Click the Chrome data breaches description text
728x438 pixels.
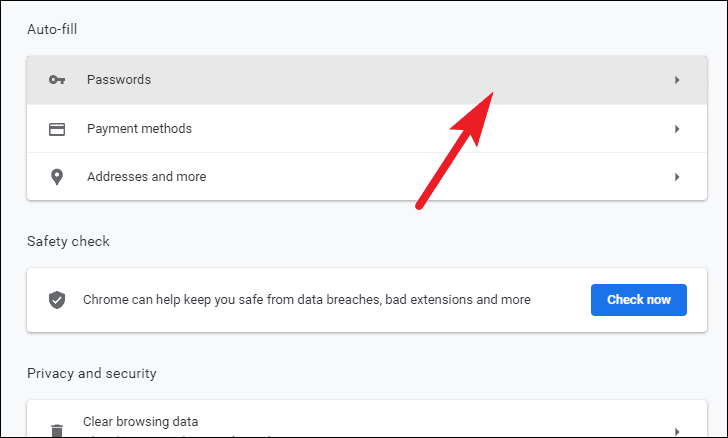tap(307, 300)
